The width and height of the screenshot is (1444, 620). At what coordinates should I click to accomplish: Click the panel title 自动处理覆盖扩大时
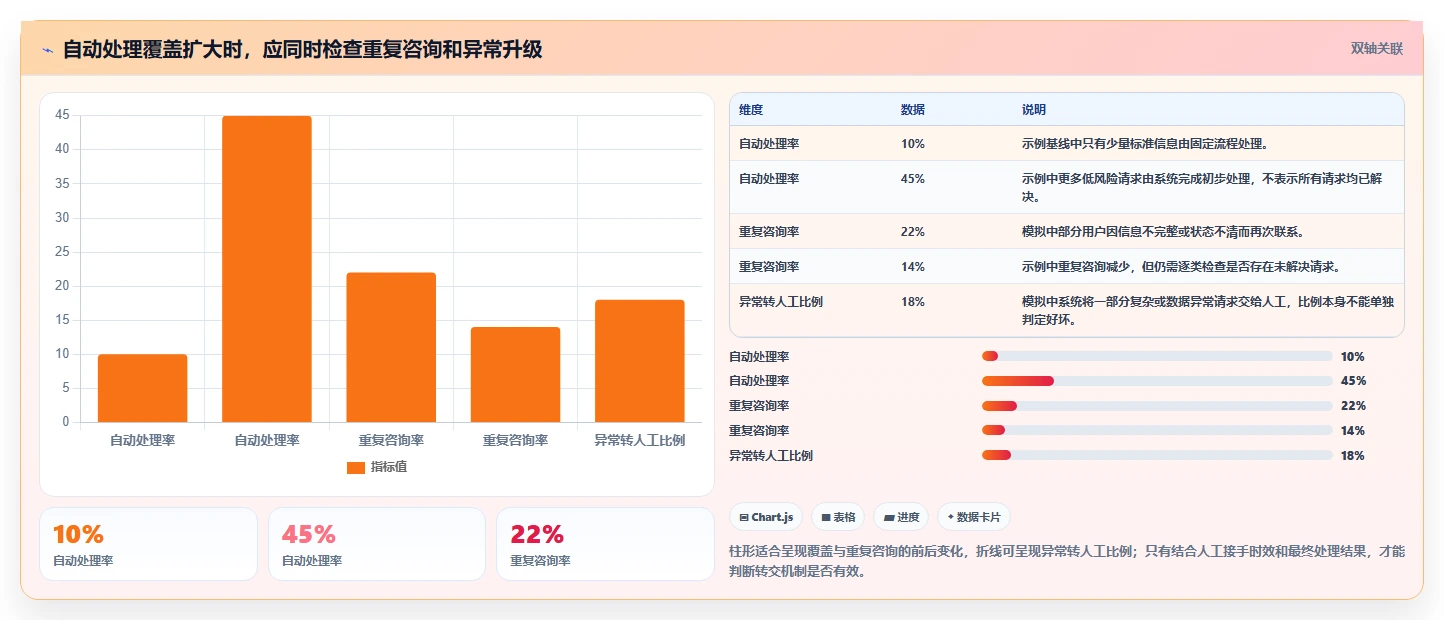coord(303,49)
